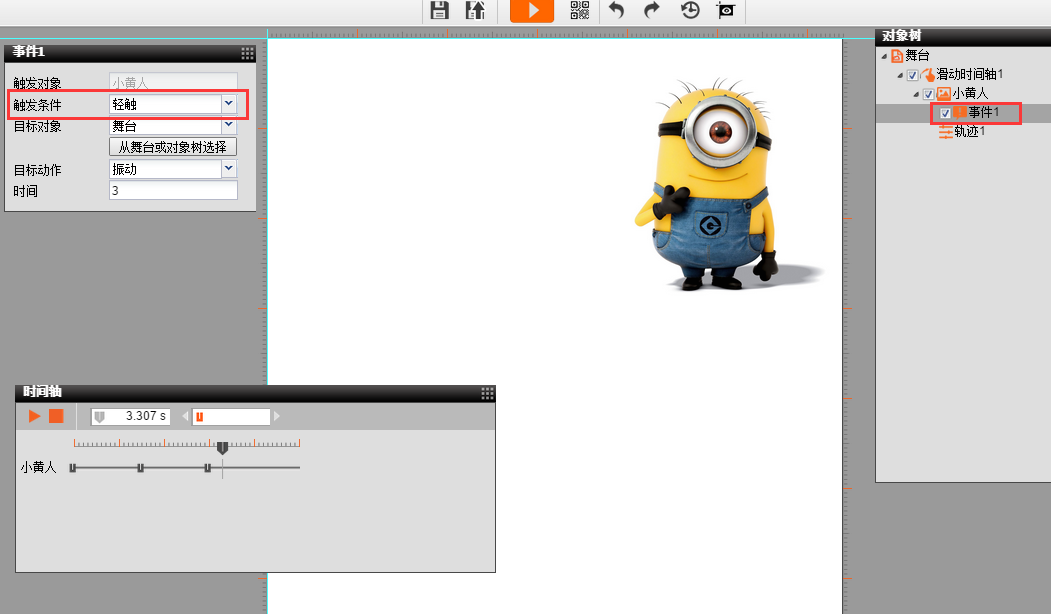Toggle the 滑动时间轴1 checkbox
Image resolution: width=1051 pixels, height=614 pixels.
click(x=912, y=75)
